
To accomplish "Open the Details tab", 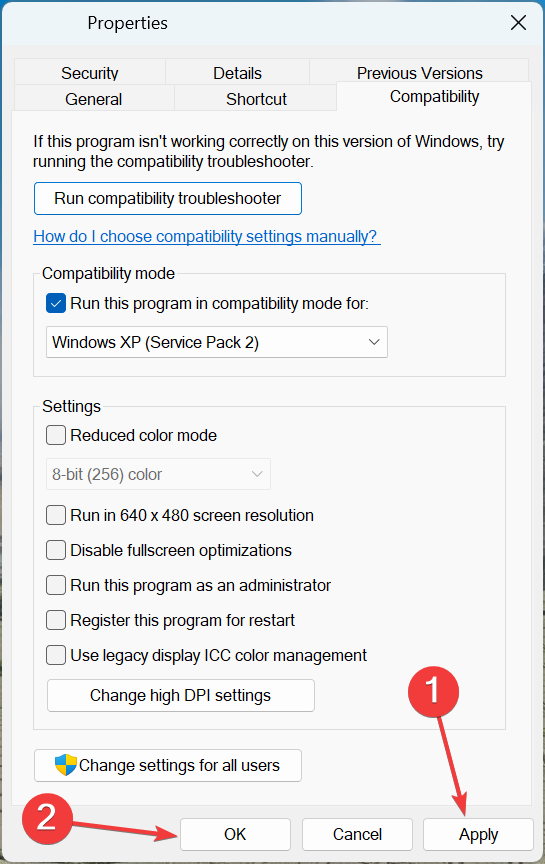I will point(238,72).
